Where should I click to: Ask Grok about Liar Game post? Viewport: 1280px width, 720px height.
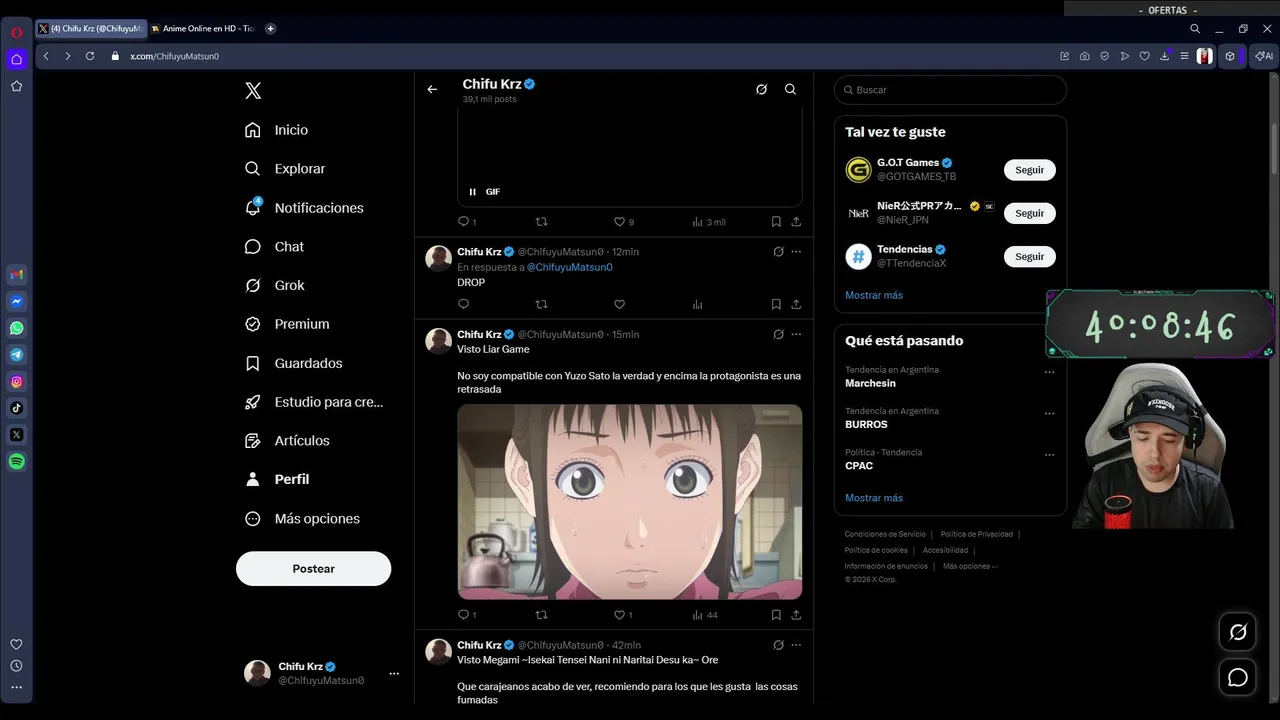[778, 334]
